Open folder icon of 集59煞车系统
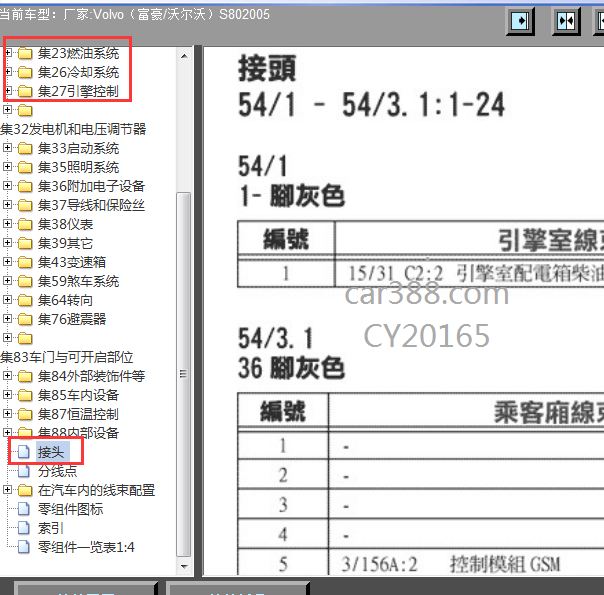Screen dimensions: 604x595 [25, 281]
